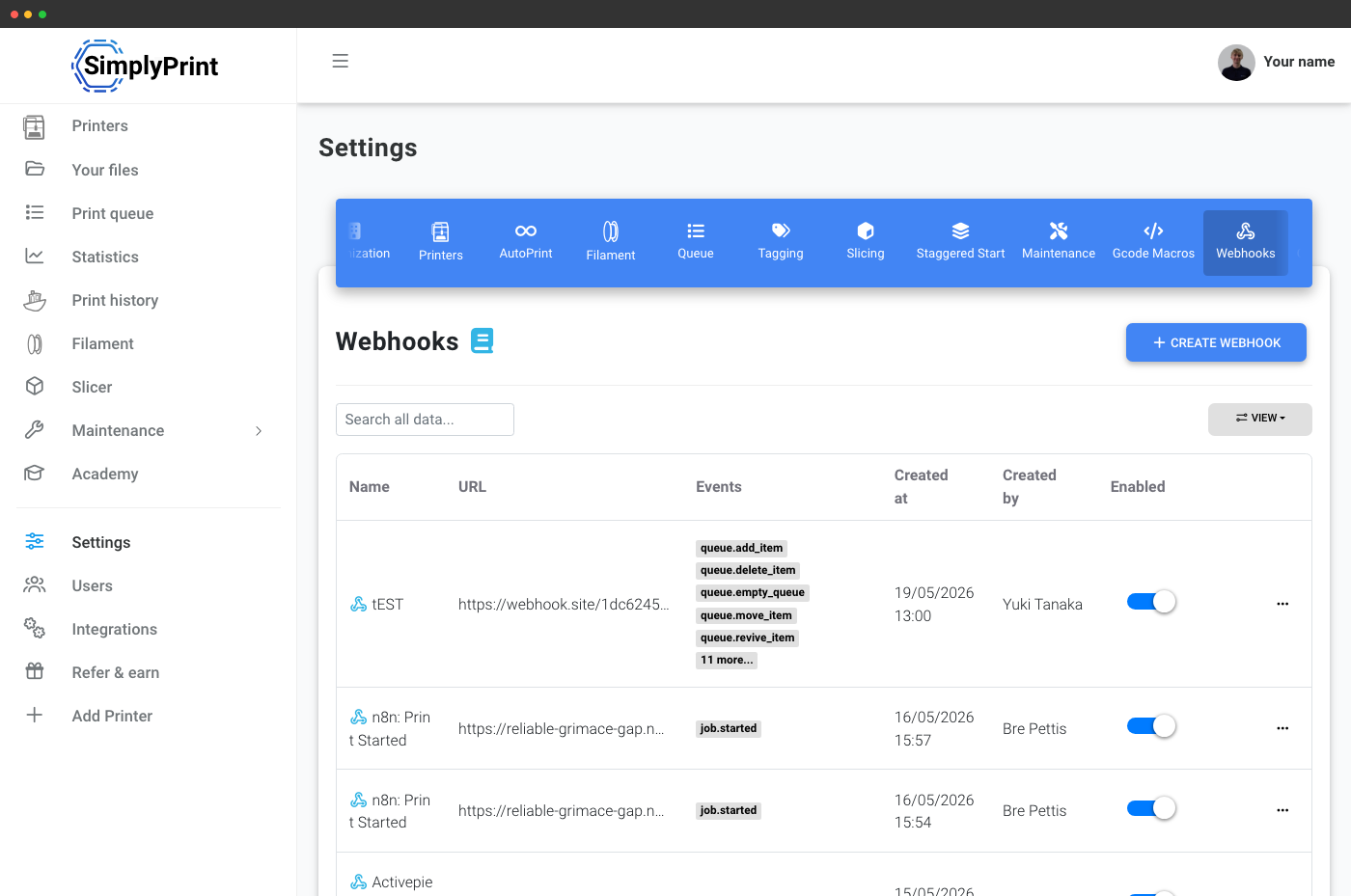Open actions menu for 15:54 webhook

(1282, 810)
